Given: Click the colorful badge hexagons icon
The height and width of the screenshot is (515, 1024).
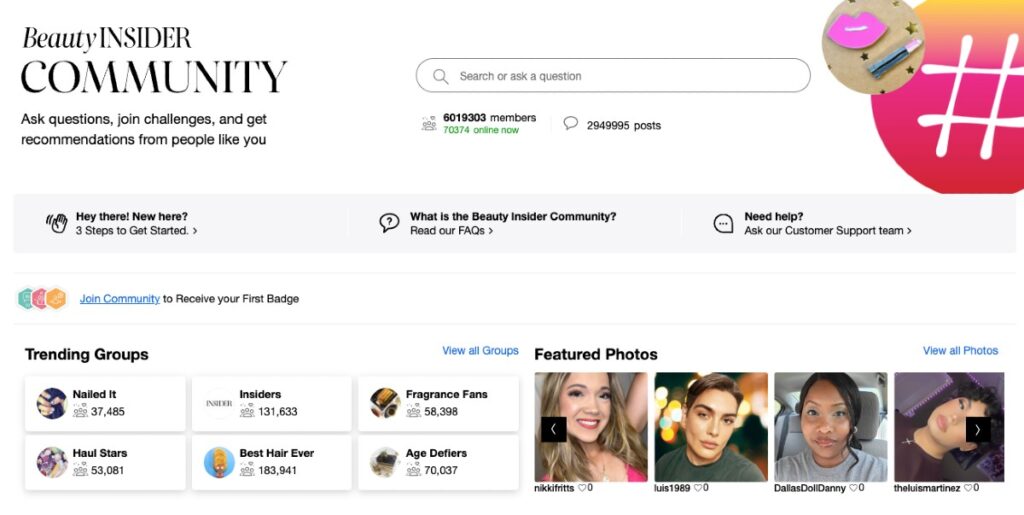Looking at the screenshot, I should pos(42,298).
